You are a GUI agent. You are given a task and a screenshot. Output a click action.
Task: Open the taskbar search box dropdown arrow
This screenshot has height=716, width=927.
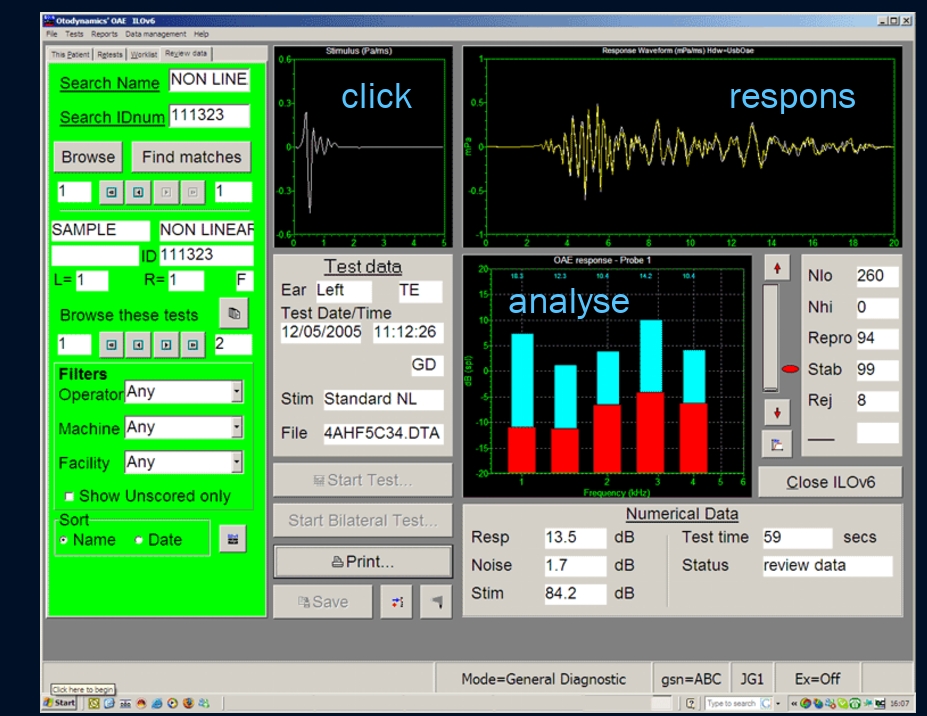778,704
